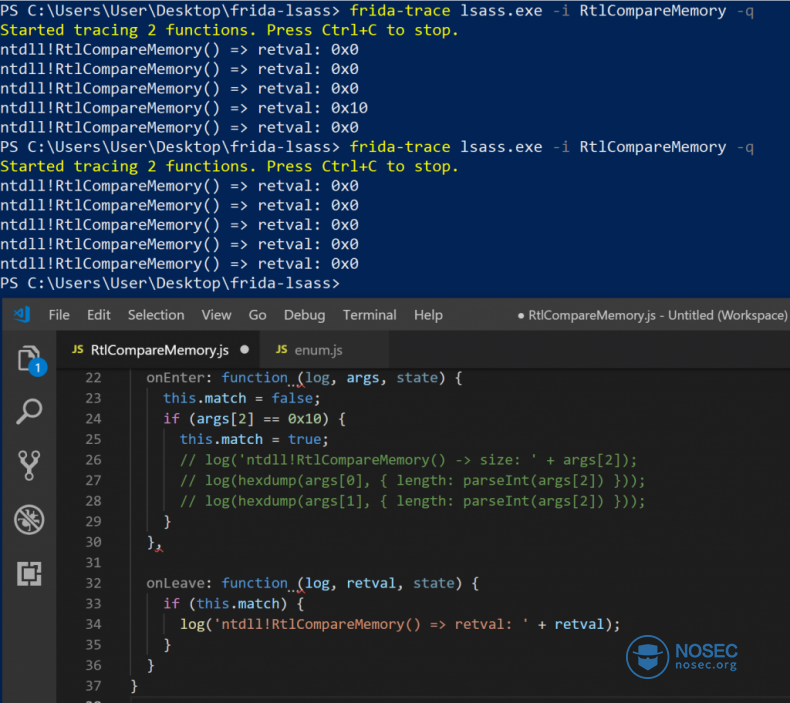Switch to the enum.js tab

[x=324, y=349]
